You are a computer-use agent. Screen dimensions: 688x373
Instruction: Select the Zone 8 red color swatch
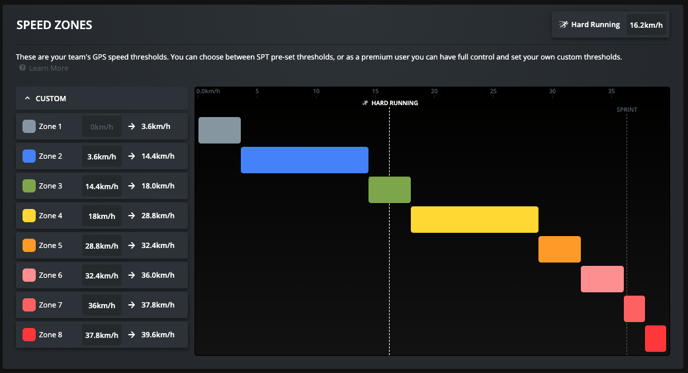[x=29, y=334]
